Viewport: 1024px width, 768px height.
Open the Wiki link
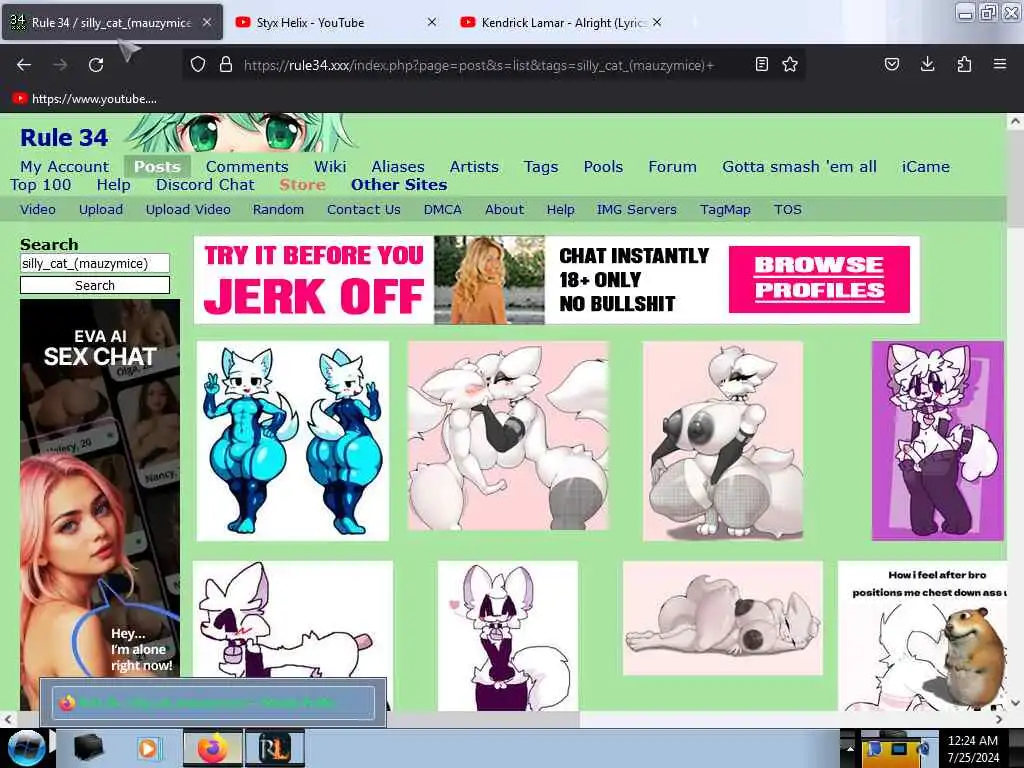[x=330, y=167]
